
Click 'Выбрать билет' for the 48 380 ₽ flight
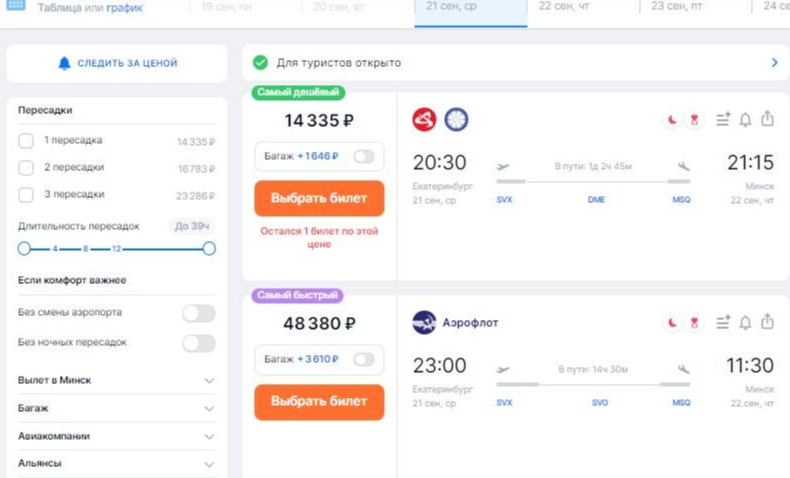[x=319, y=402]
